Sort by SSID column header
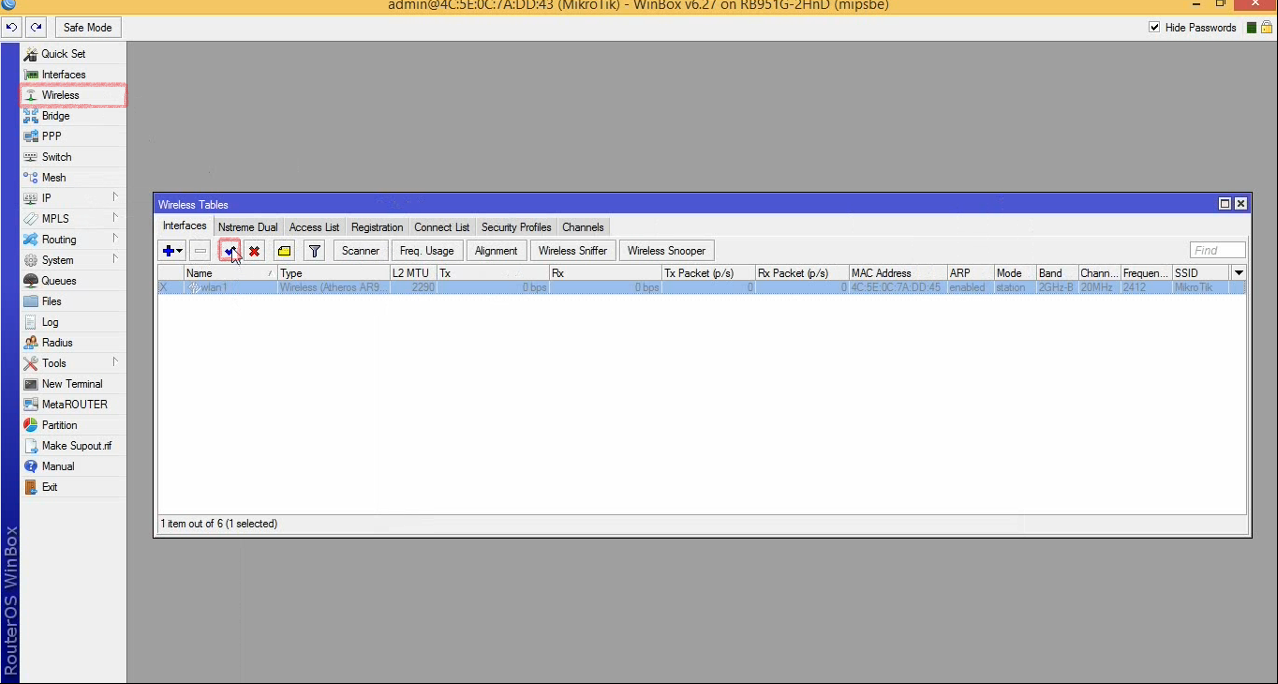The height and width of the screenshot is (684, 1278). (1201, 273)
